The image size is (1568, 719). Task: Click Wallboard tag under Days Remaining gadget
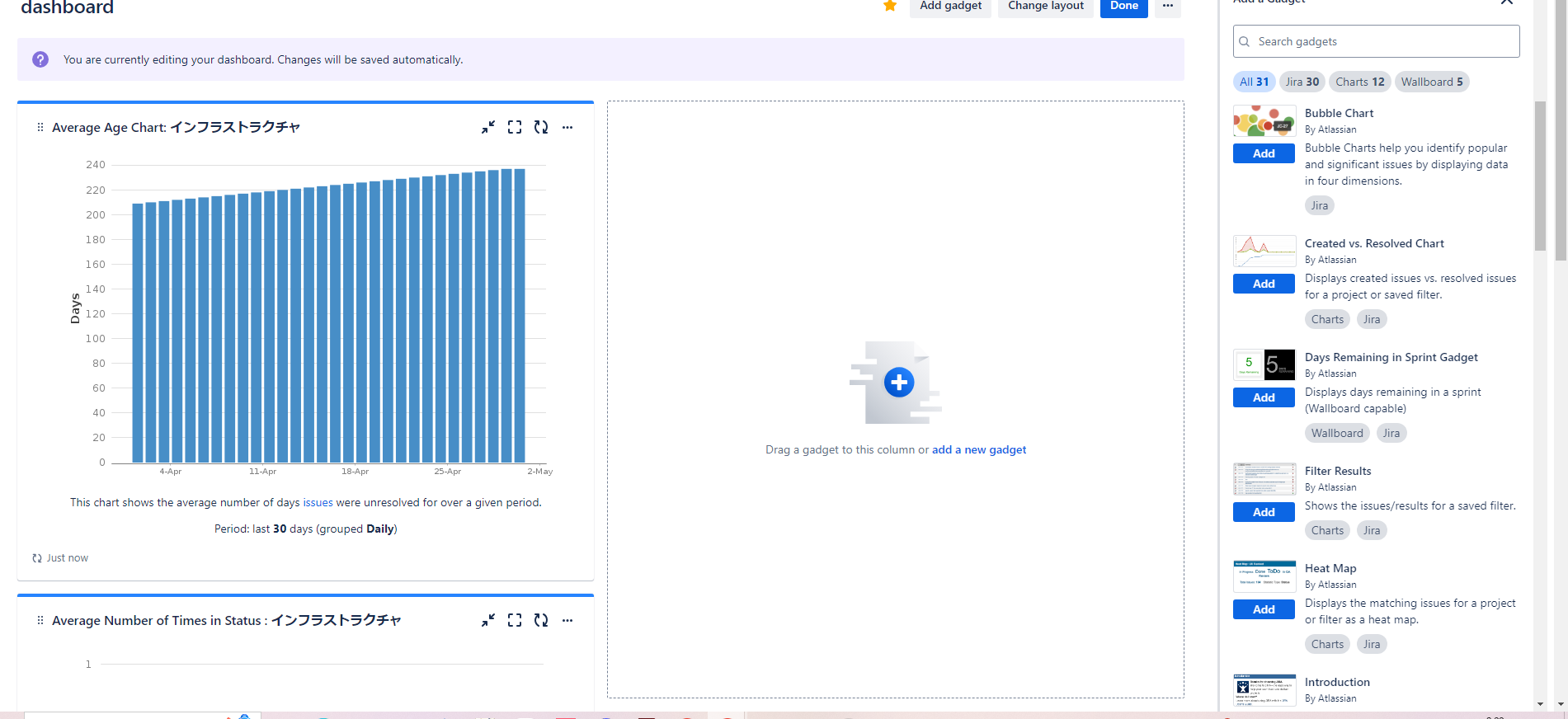[1337, 433]
